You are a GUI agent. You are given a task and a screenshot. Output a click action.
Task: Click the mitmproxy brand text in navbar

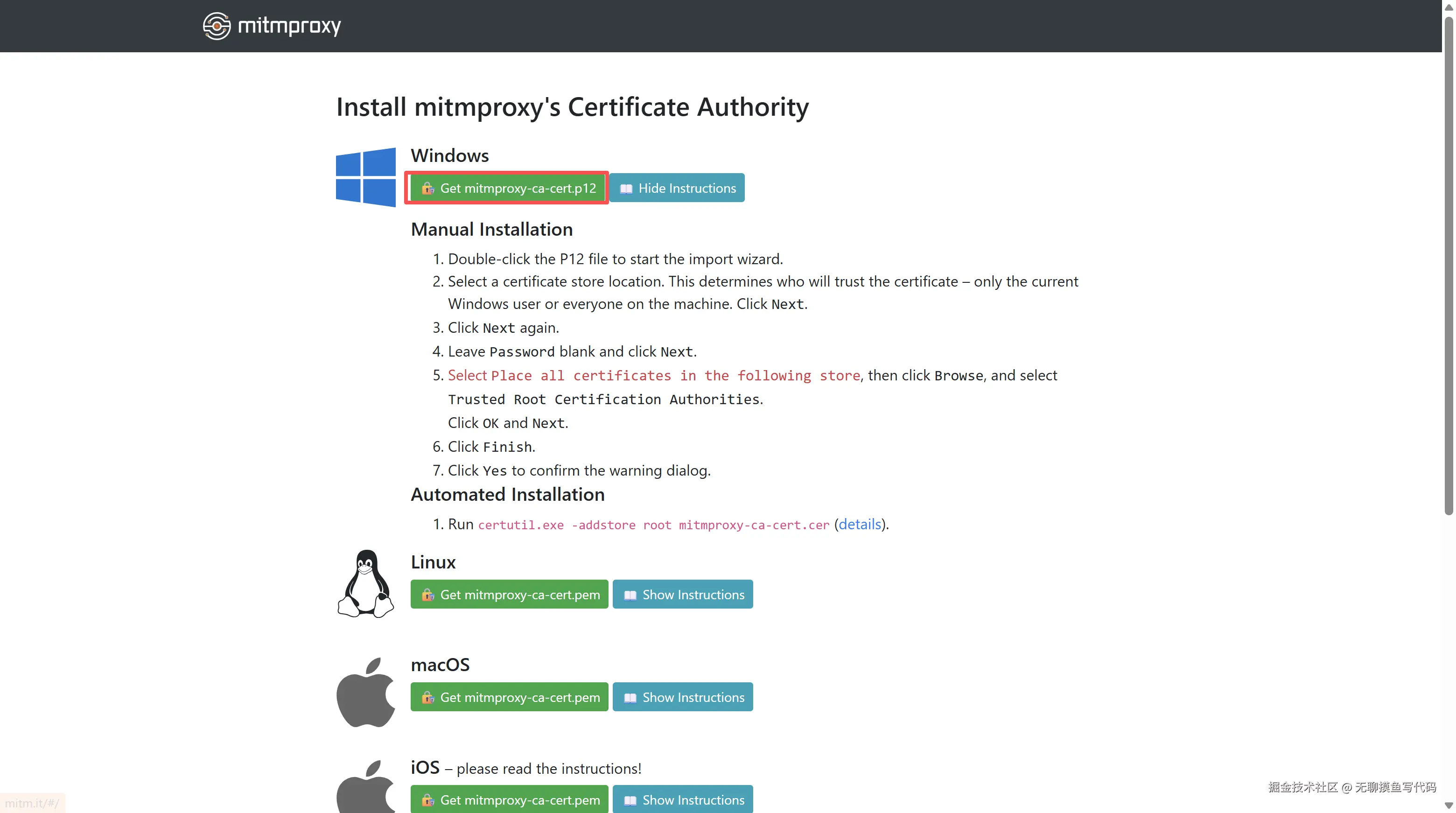pyautogui.click(x=289, y=26)
